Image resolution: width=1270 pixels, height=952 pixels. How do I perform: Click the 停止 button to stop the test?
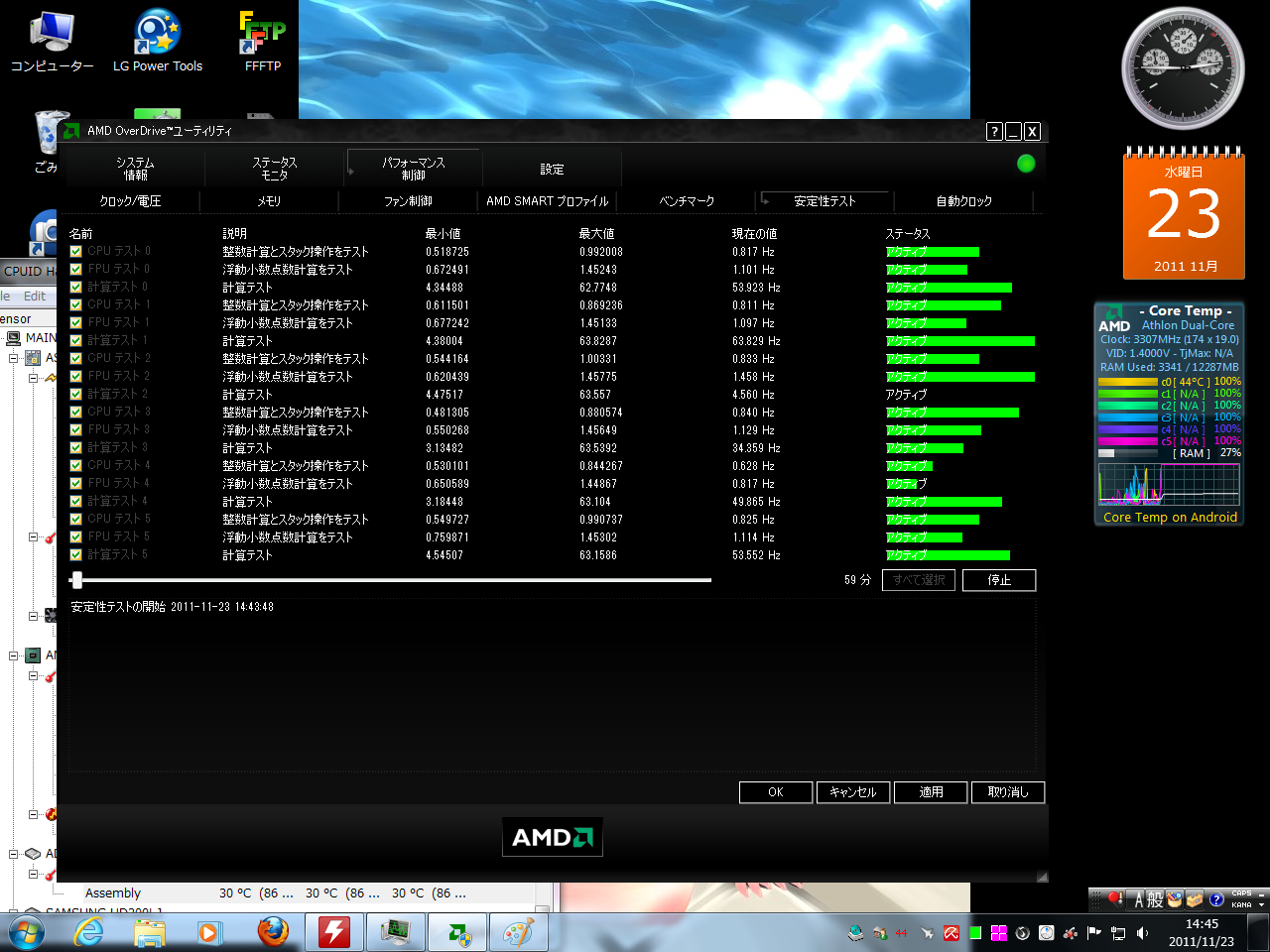pyautogui.click(x=999, y=580)
